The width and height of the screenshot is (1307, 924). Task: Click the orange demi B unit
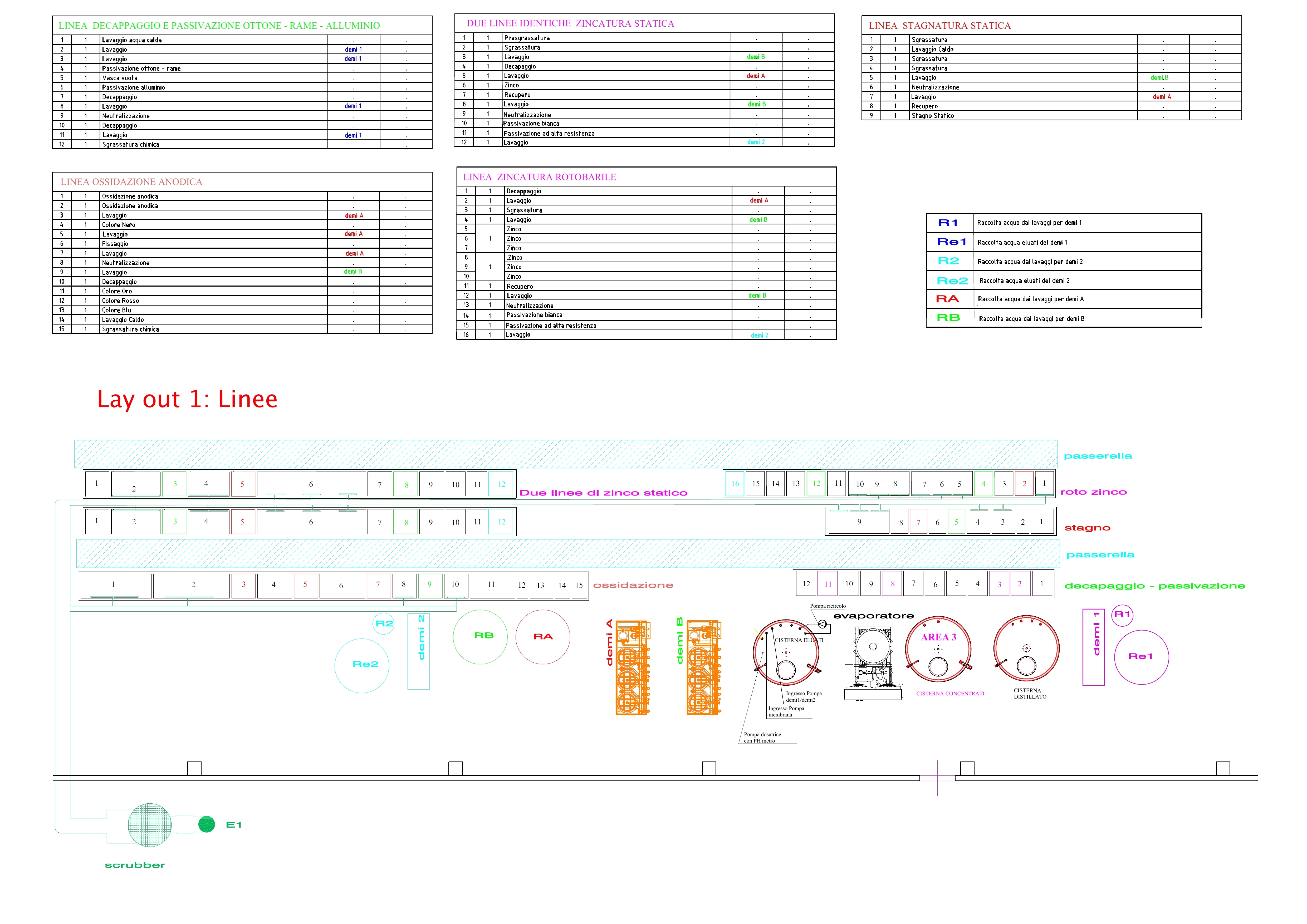pyautogui.click(x=704, y=668)
